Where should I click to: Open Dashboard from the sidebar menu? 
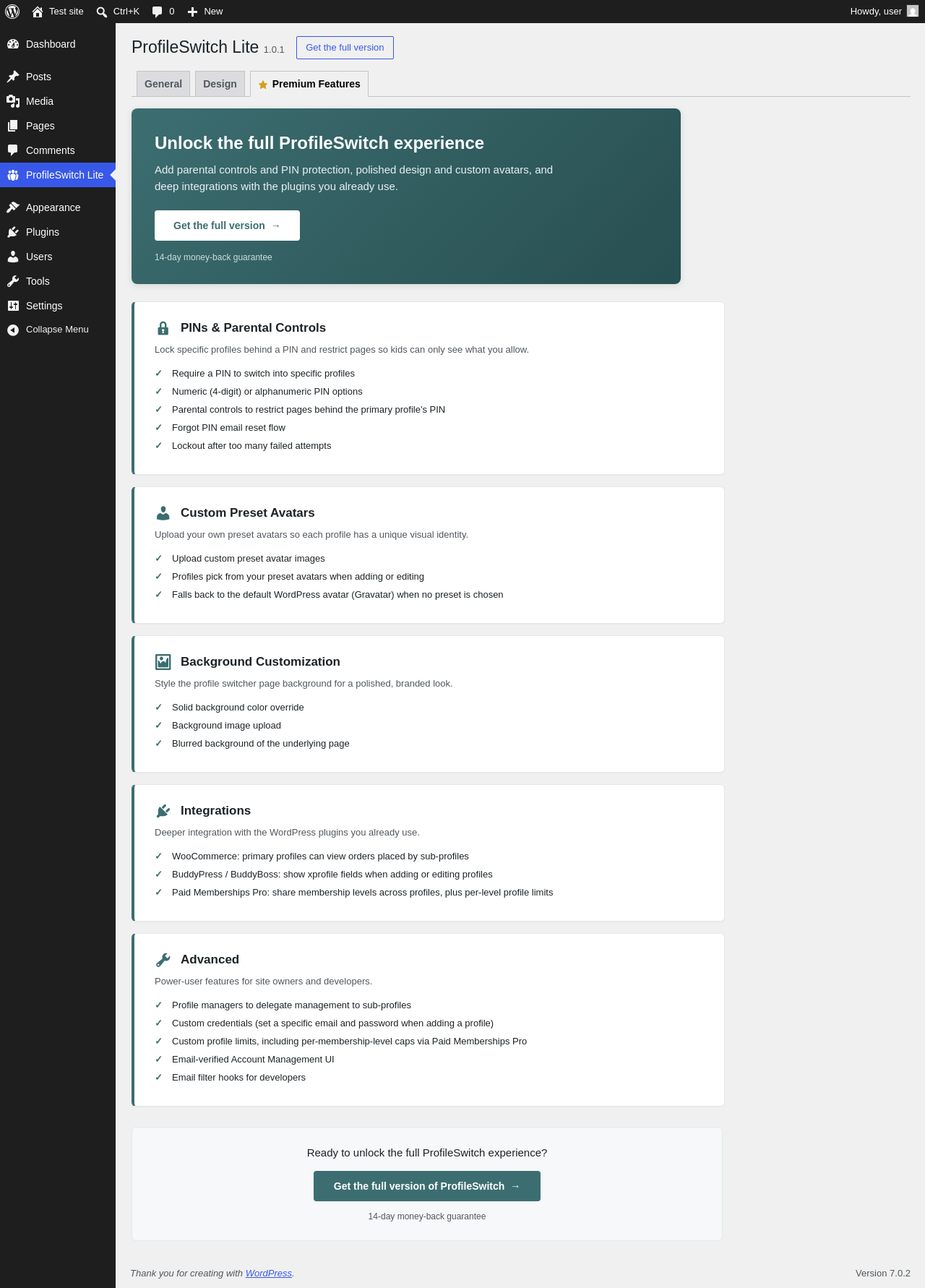pos(58,44)
